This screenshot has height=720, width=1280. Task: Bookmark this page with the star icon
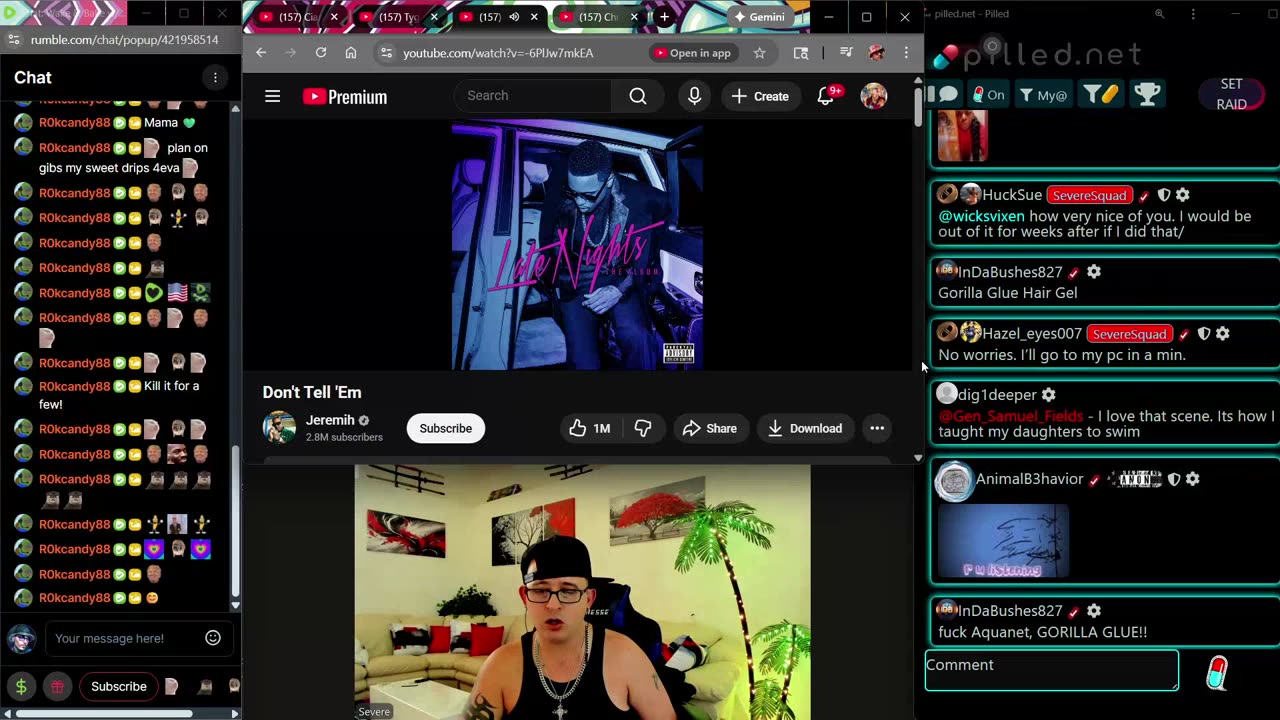click(759, 53)
